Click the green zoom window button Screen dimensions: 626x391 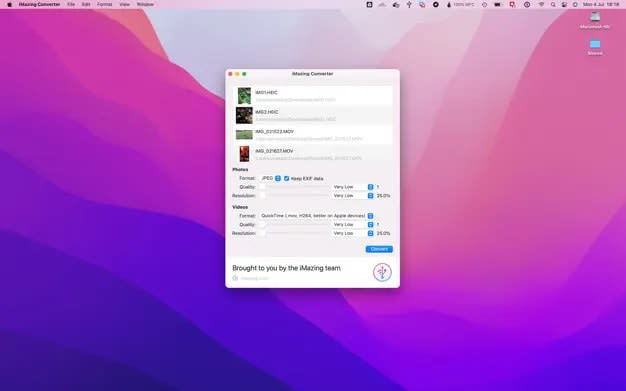244,74
